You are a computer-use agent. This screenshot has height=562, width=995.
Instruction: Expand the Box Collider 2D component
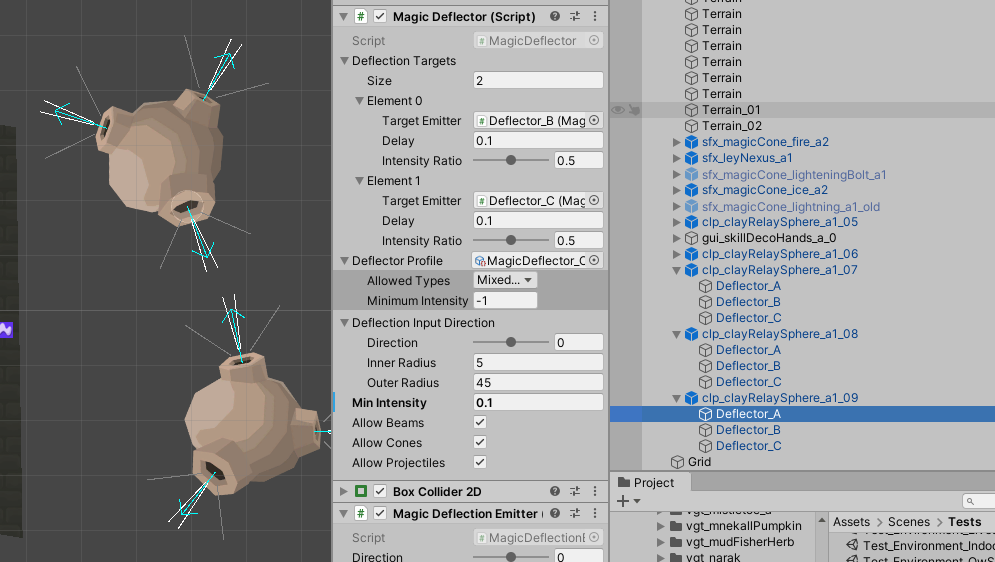[x=344, y=491]
